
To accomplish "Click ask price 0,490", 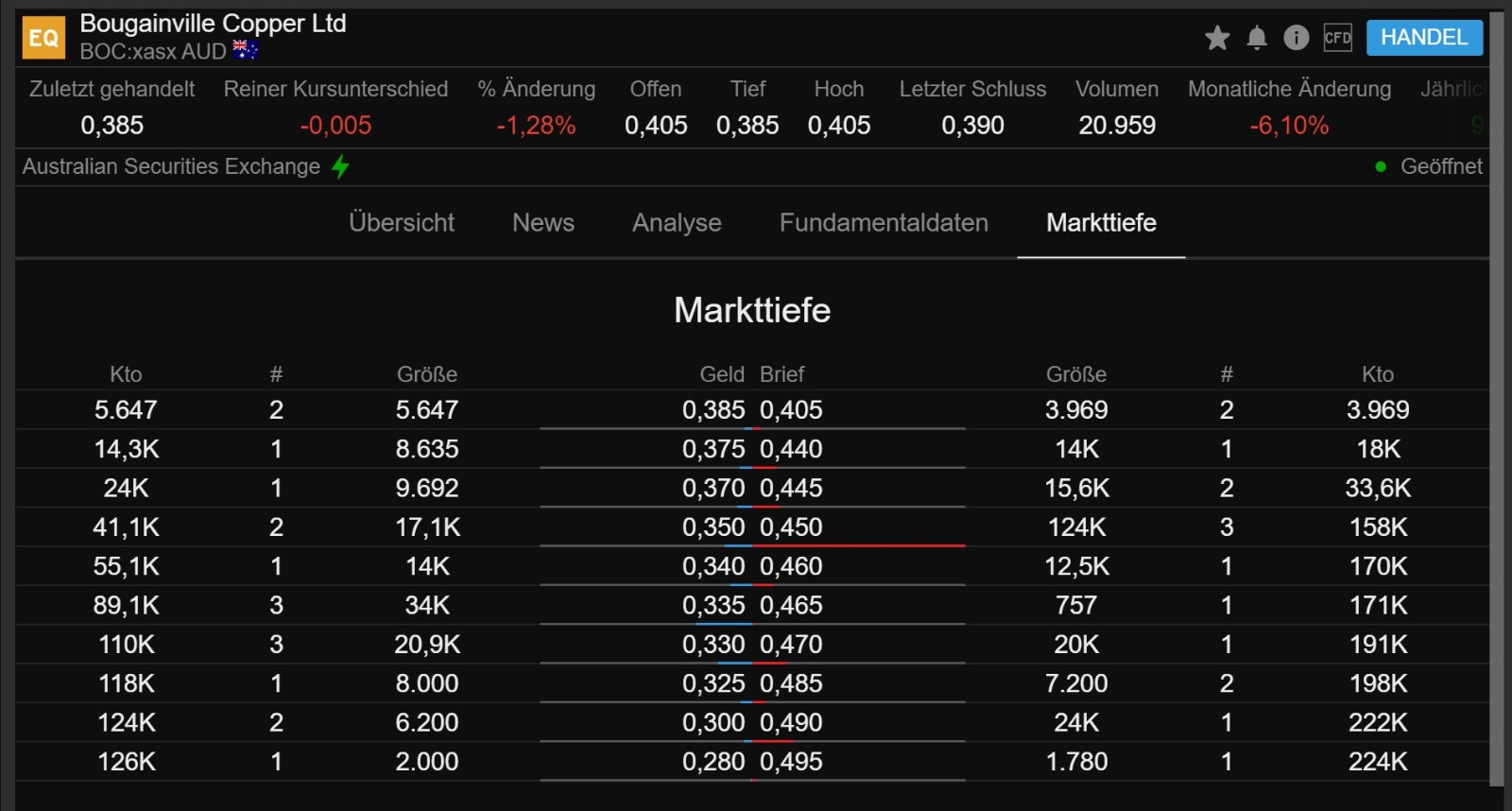I will point(791,723).
